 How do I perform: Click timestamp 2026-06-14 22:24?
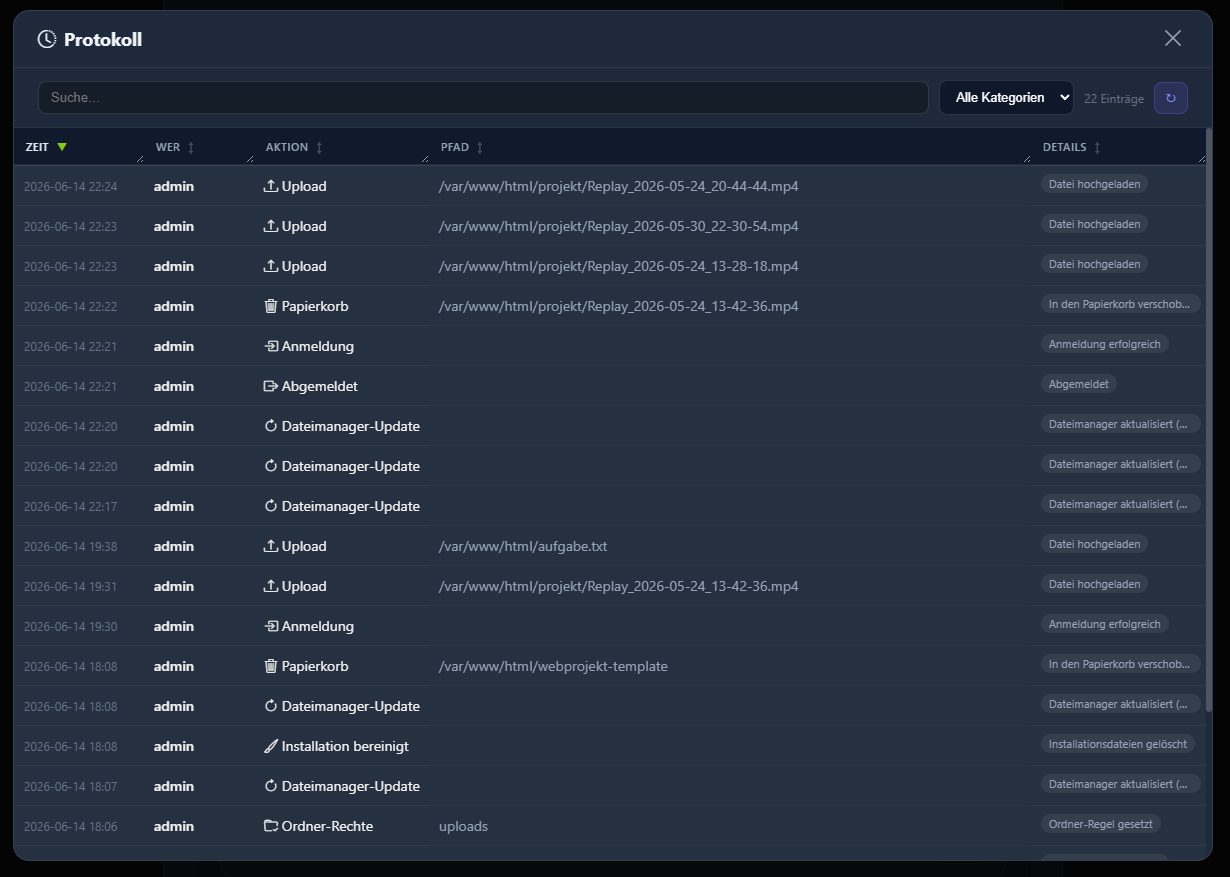click(x=70, y=187)
